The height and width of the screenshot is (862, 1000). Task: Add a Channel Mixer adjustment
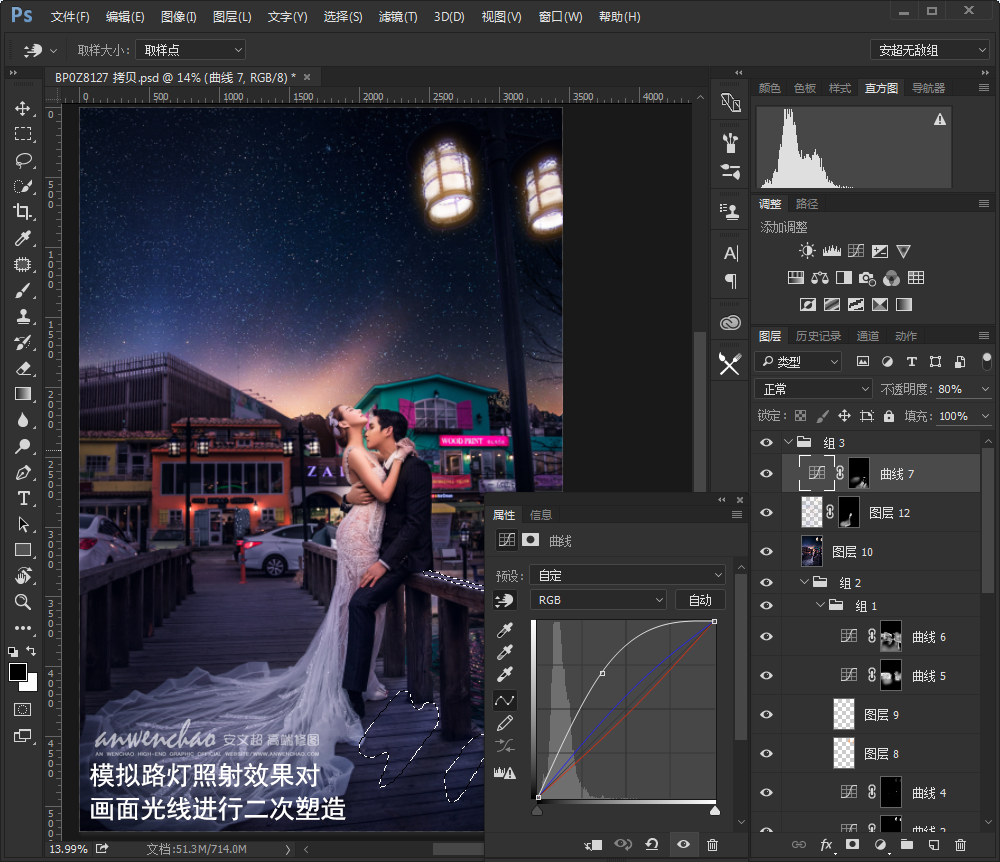point(892,278)
